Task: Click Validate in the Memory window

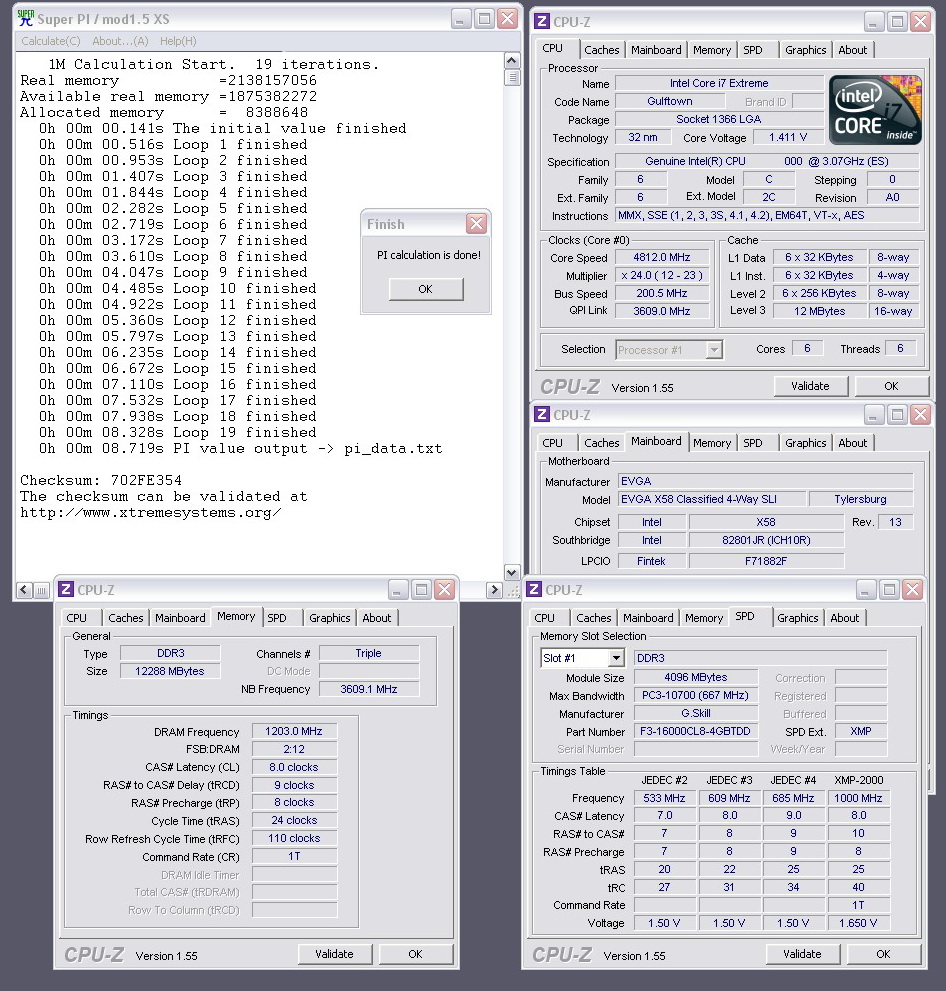Action: 334,954
